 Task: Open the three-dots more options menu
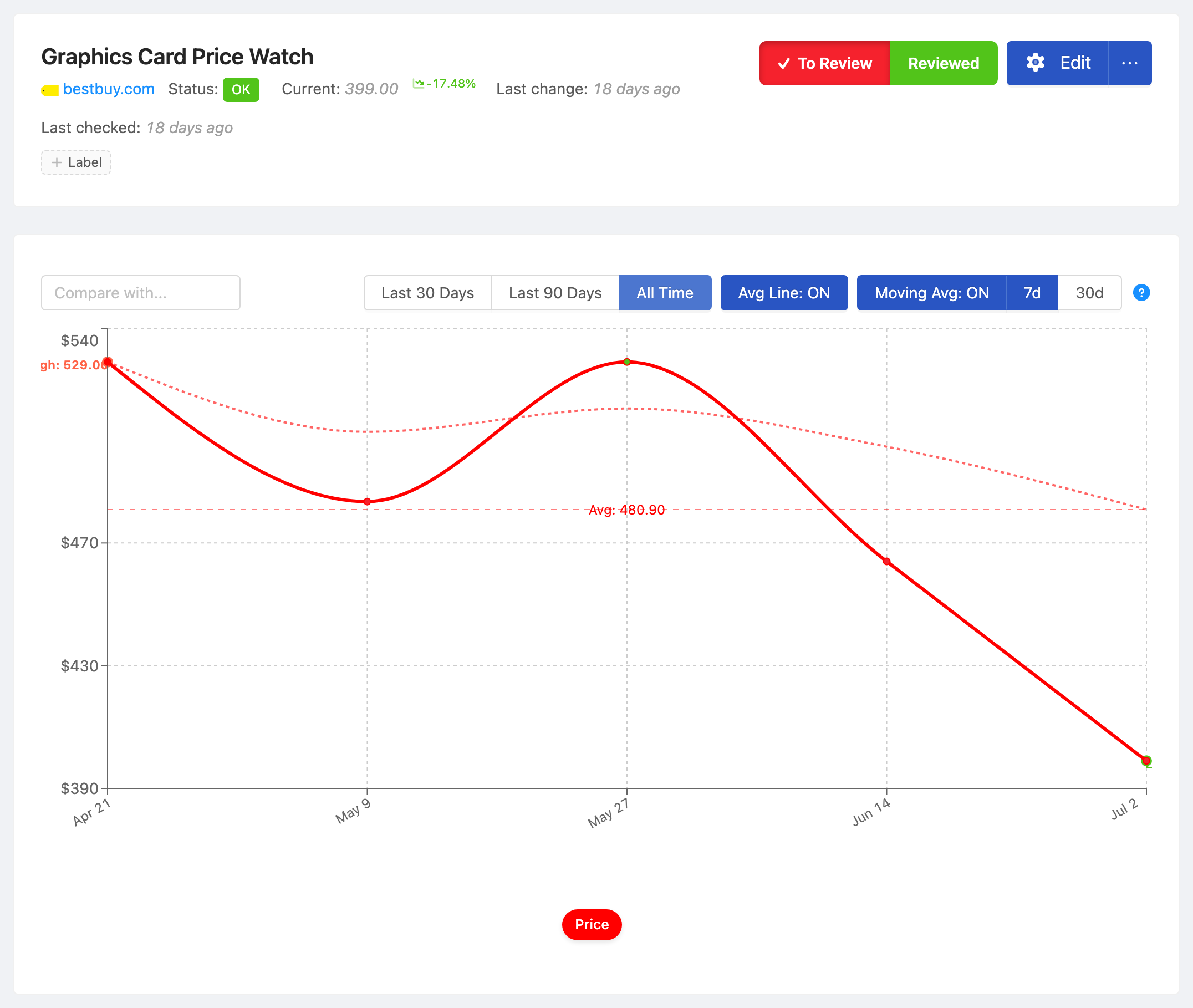(1130, 63)
